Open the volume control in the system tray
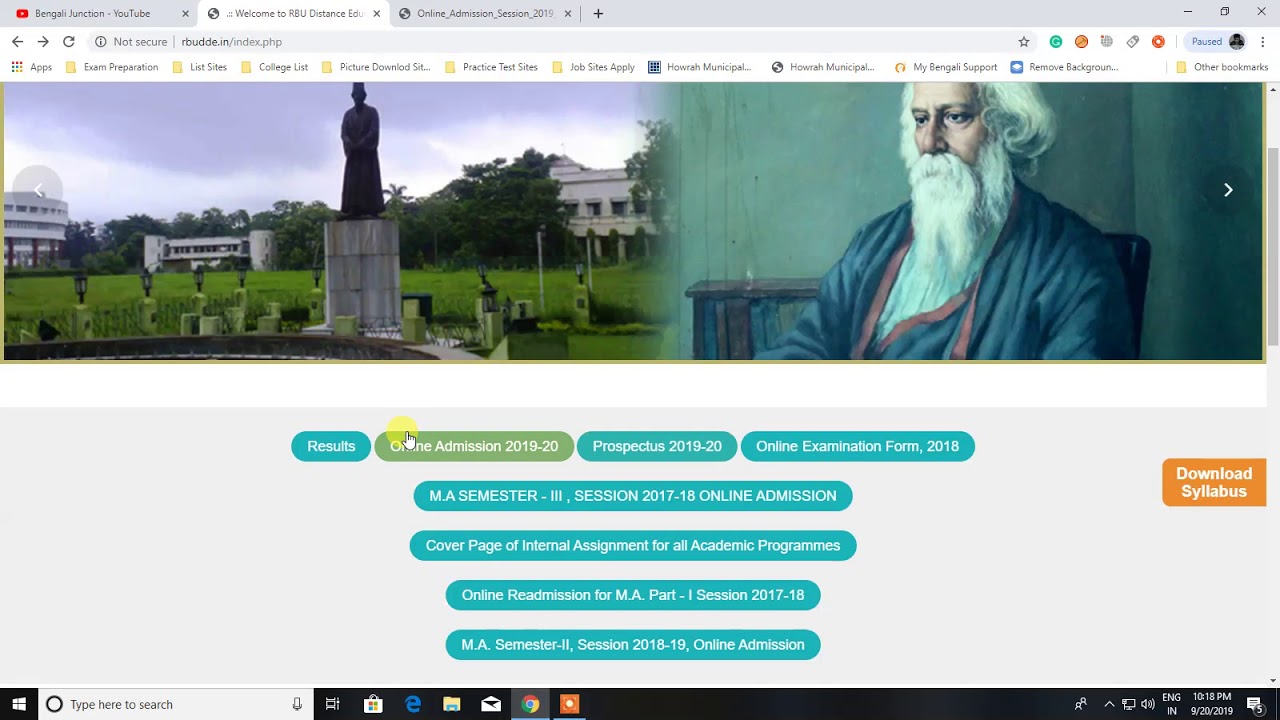This screenshot has width=1280, height=720. 1147,704
